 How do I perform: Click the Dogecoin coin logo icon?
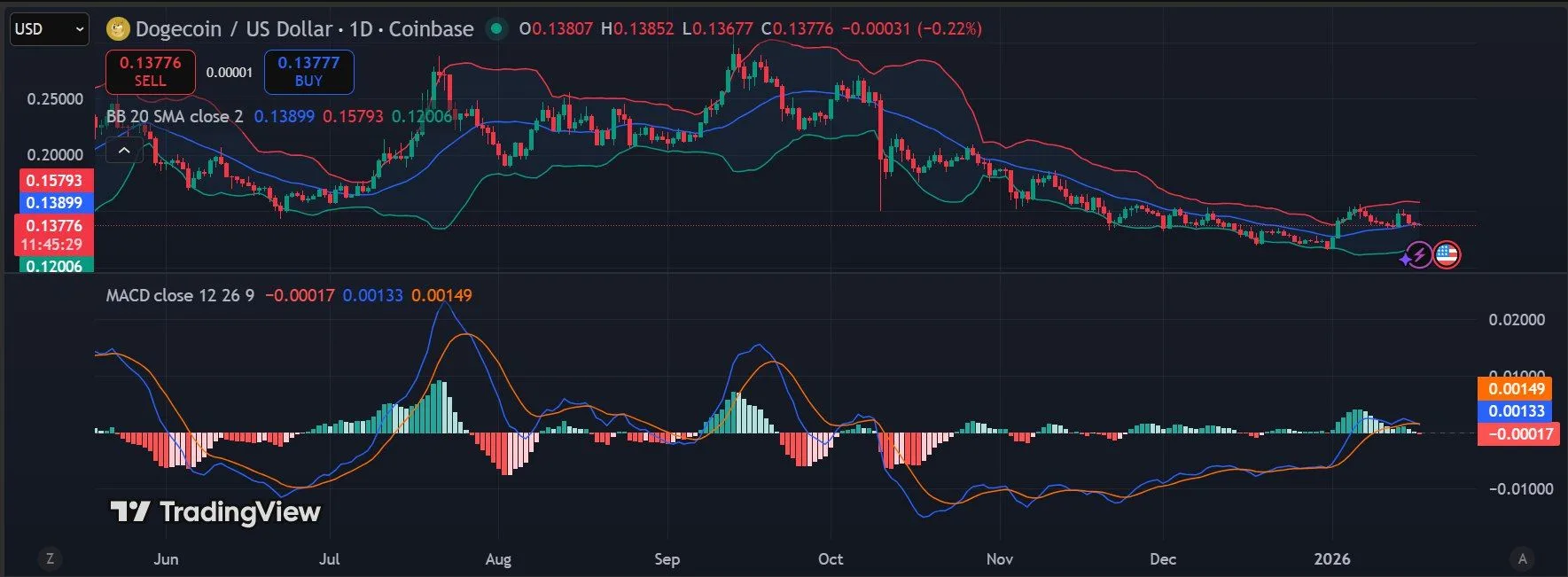pyautogui.click(x=118, y=29)
